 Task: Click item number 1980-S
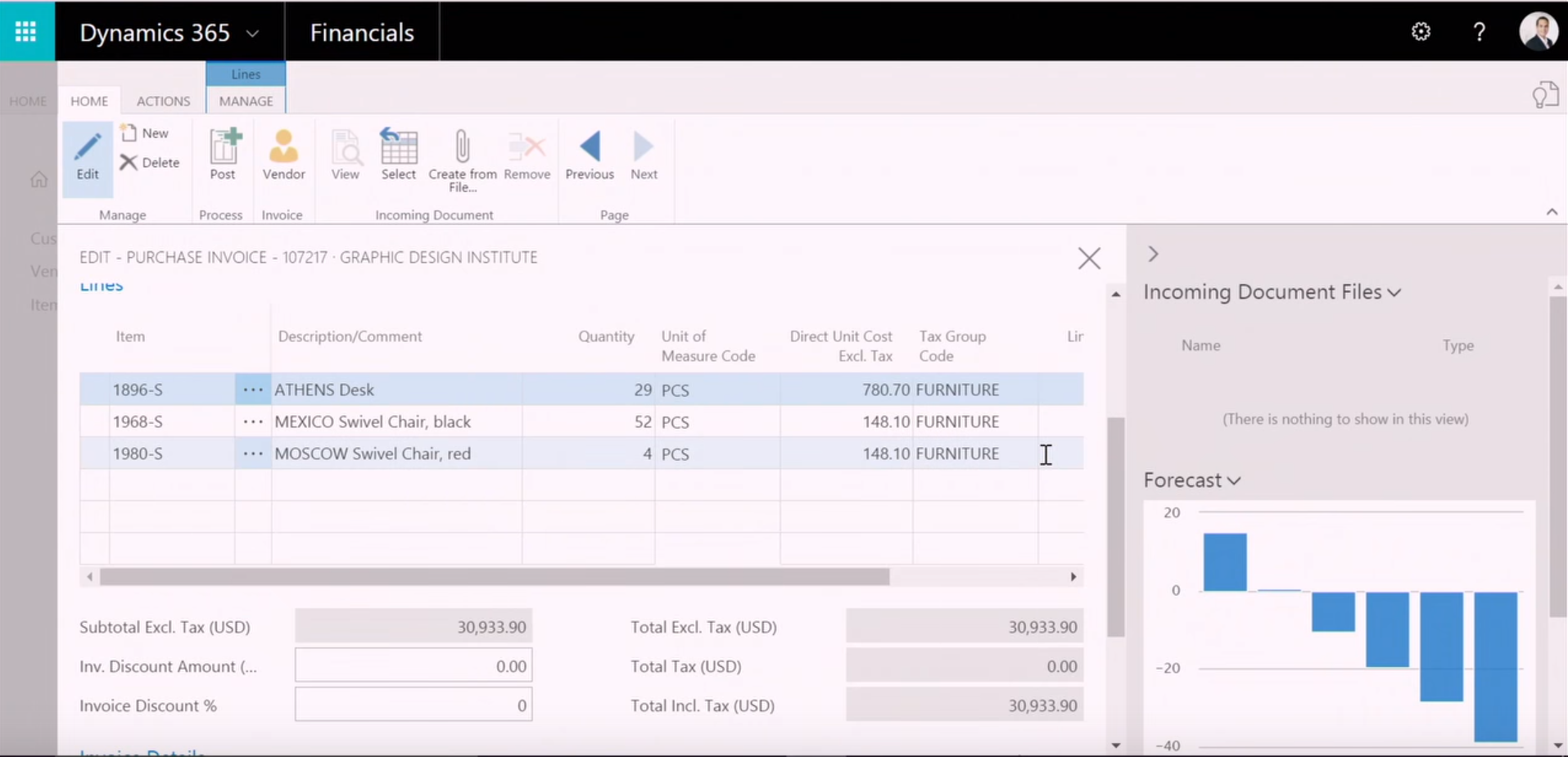pyautogui.click(x=138, y=453)
